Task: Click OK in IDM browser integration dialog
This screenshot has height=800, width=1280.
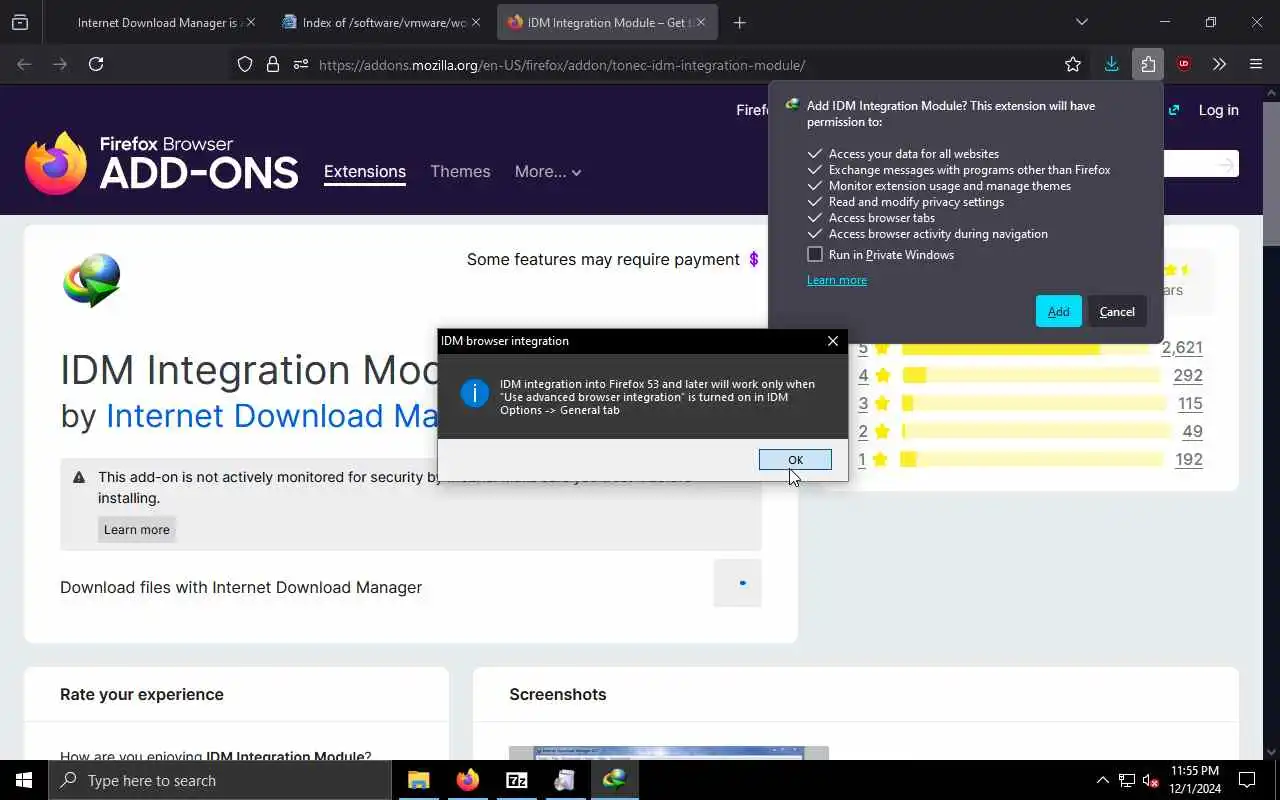Action: click(x=795, y=460)
